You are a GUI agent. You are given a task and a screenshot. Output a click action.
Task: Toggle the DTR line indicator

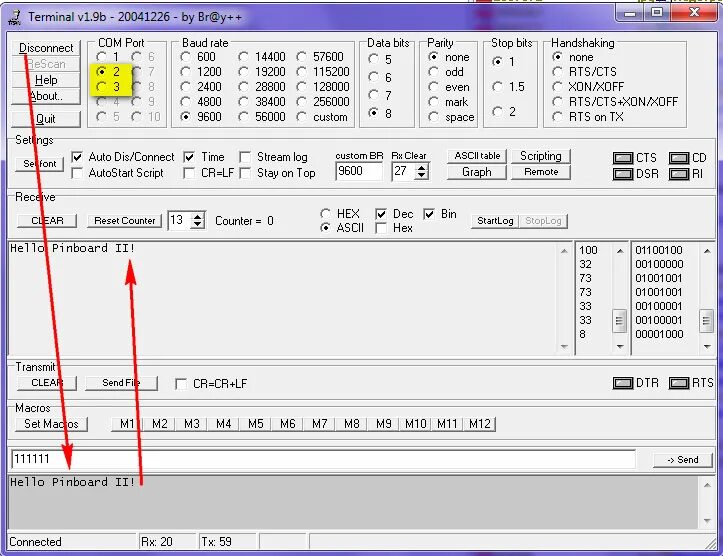point(622,383)
